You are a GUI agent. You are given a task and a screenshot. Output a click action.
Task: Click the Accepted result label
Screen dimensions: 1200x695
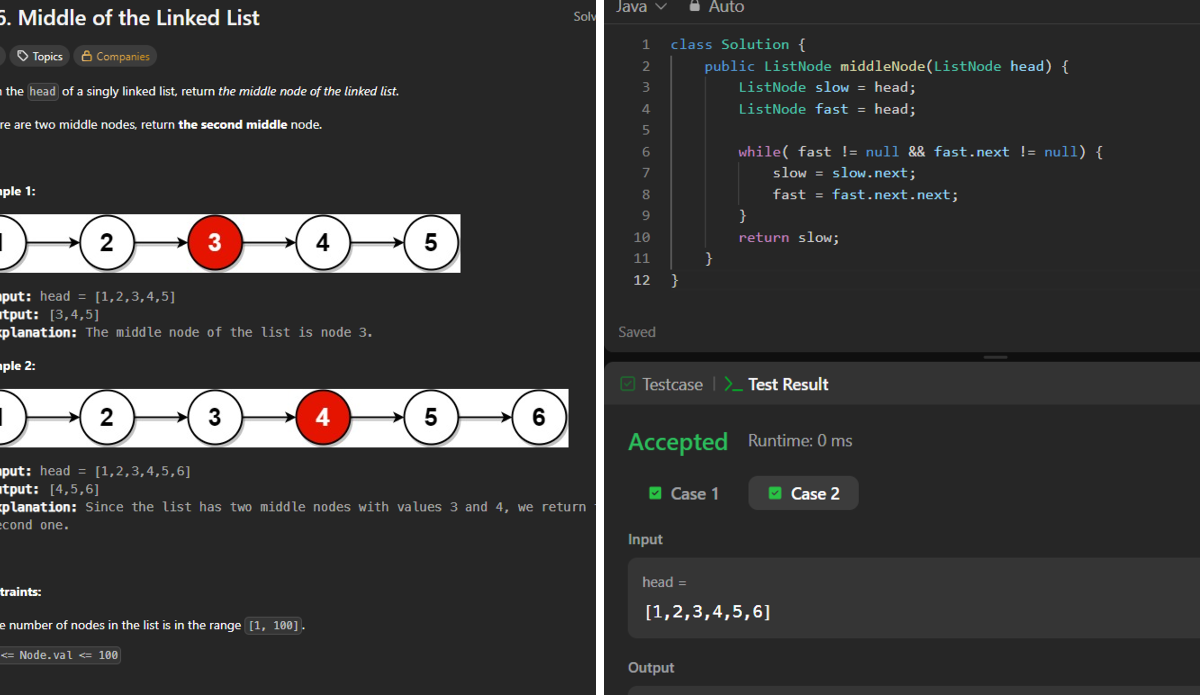(678, 441)
